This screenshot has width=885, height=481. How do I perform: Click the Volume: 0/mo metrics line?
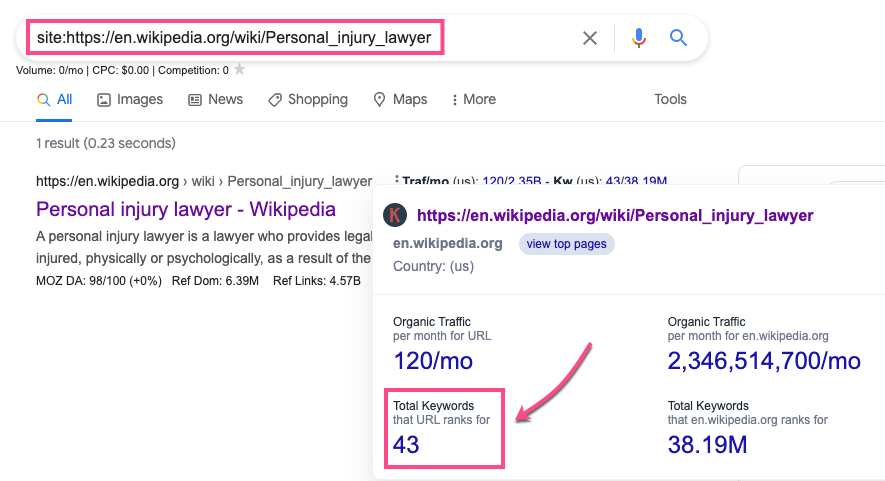[x=122, y=71]
